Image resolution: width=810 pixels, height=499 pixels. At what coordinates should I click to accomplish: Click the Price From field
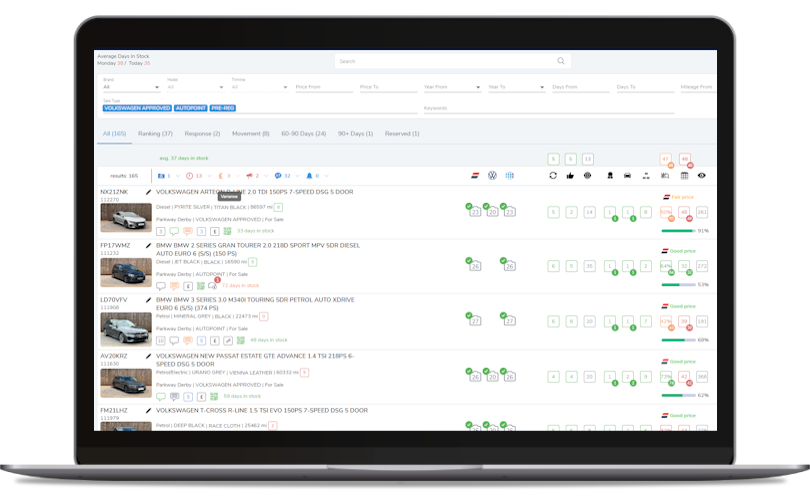(x=324, y=87)
